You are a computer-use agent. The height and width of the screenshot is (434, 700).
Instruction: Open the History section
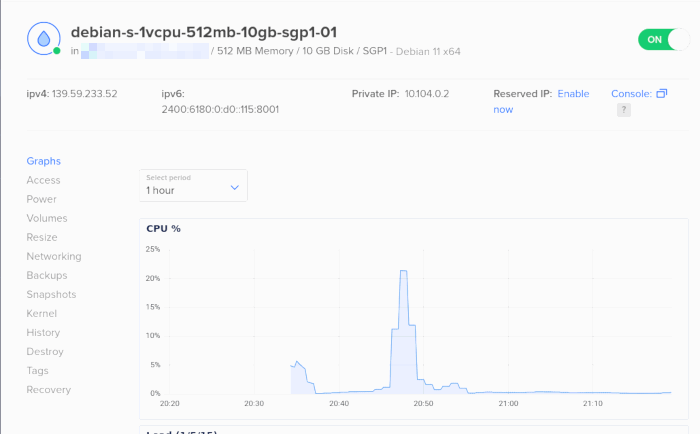[x=43, y=333]
